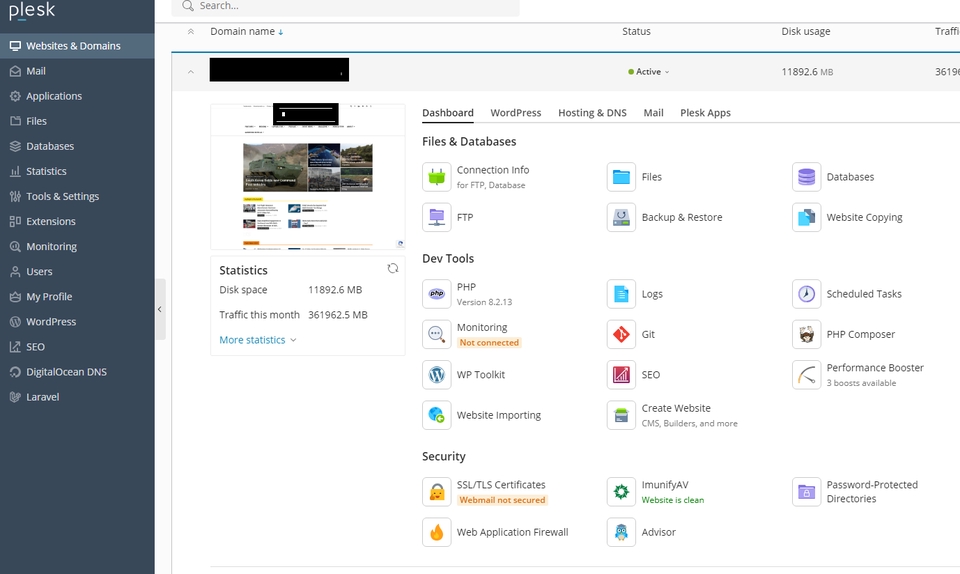Click the search magnifier icon
Screen dimensions: 960x574
(188, 6)
